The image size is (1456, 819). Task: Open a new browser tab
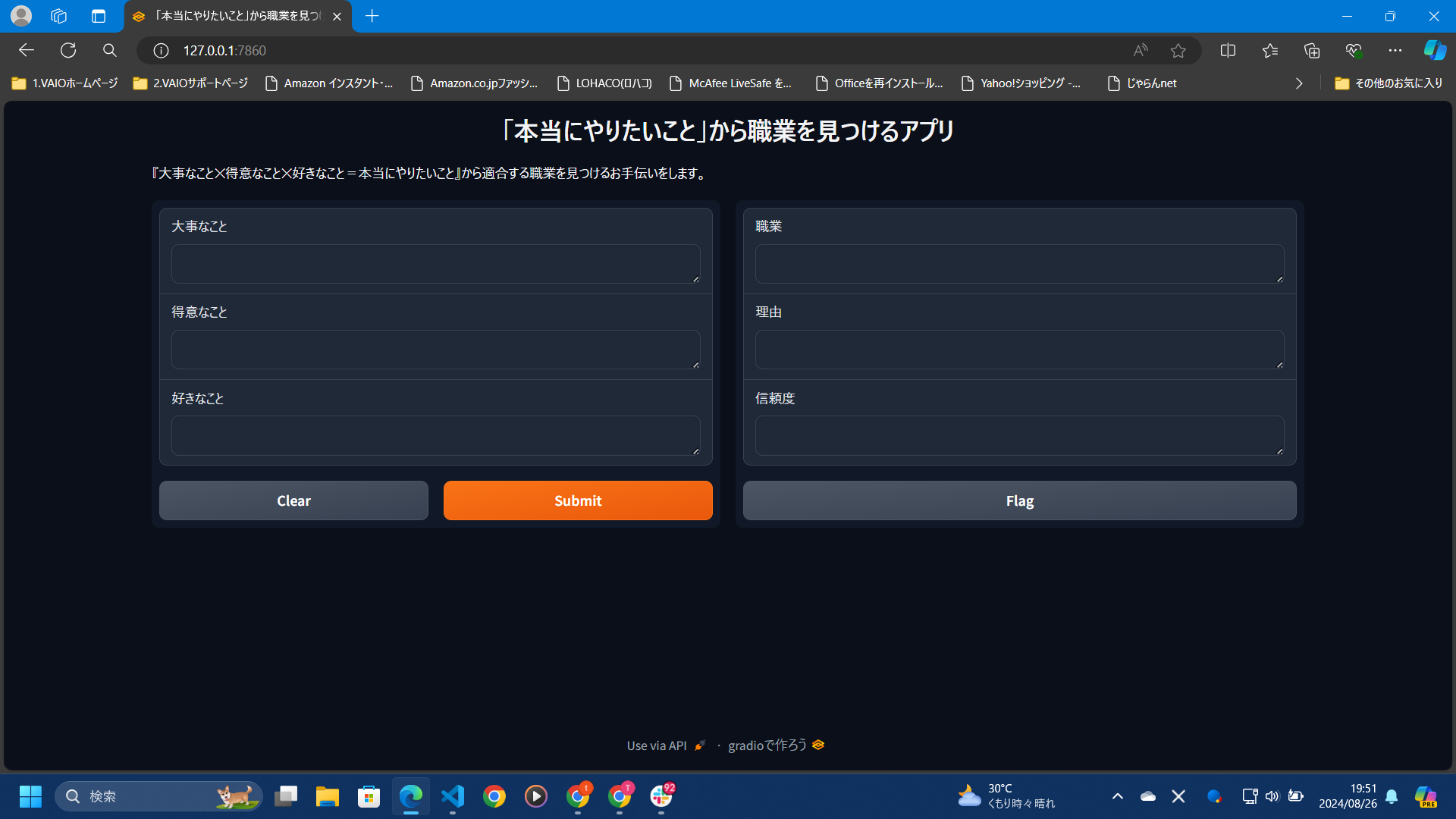point(372,16)
